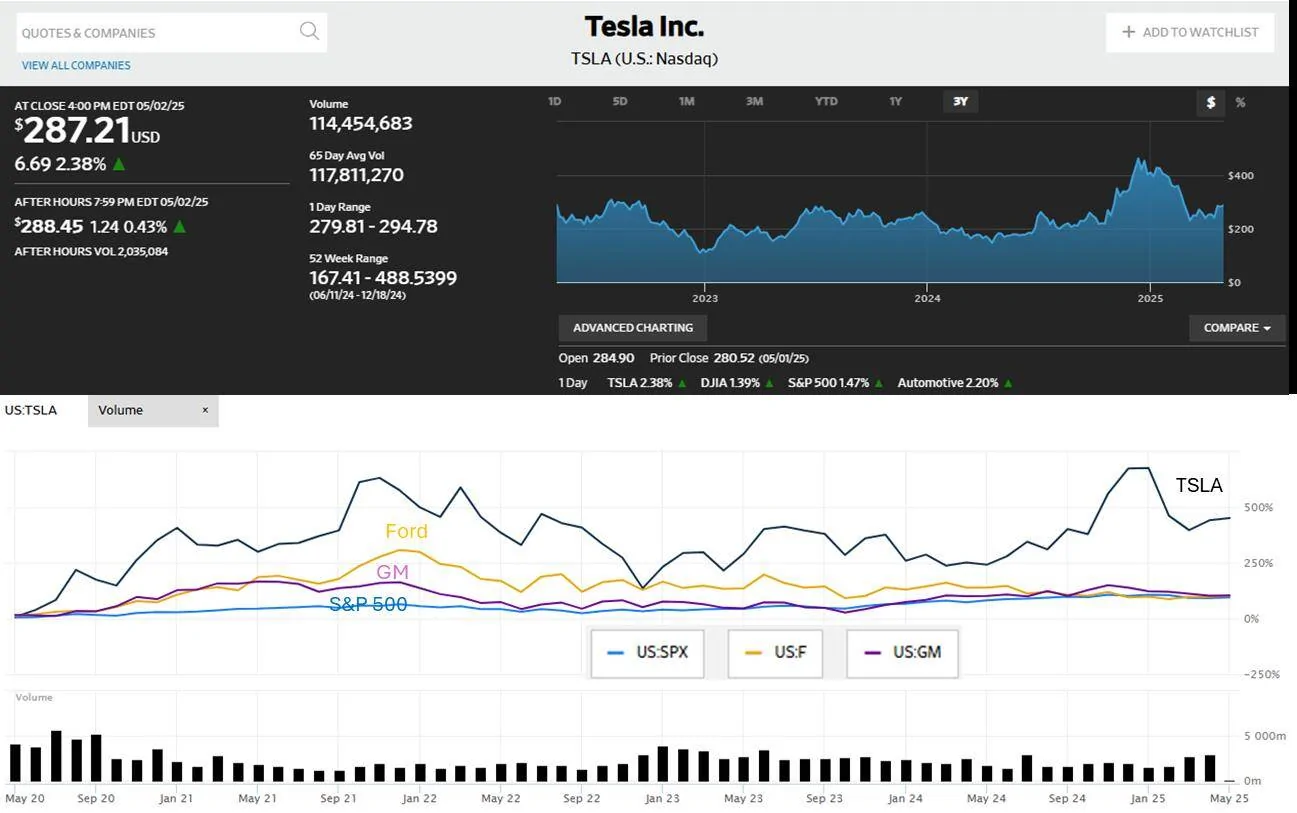Click the after hours price 288.45
Viewport: 1297px width, 813px height.
tap(53, 226)
